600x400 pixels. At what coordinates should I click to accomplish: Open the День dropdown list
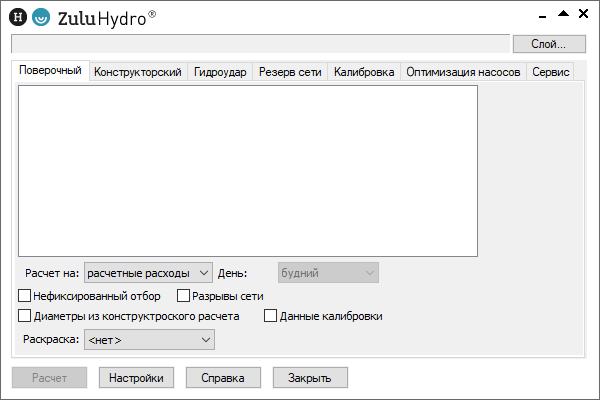tap(328, 272)
